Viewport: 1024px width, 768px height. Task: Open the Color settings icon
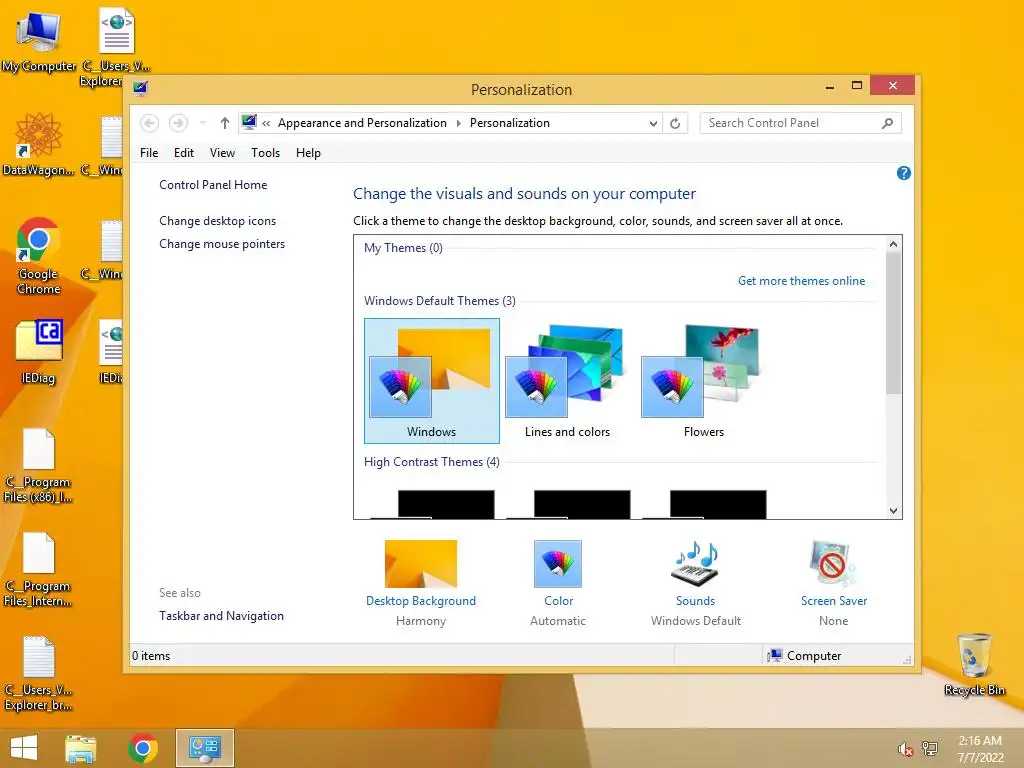tap(558, 564)
